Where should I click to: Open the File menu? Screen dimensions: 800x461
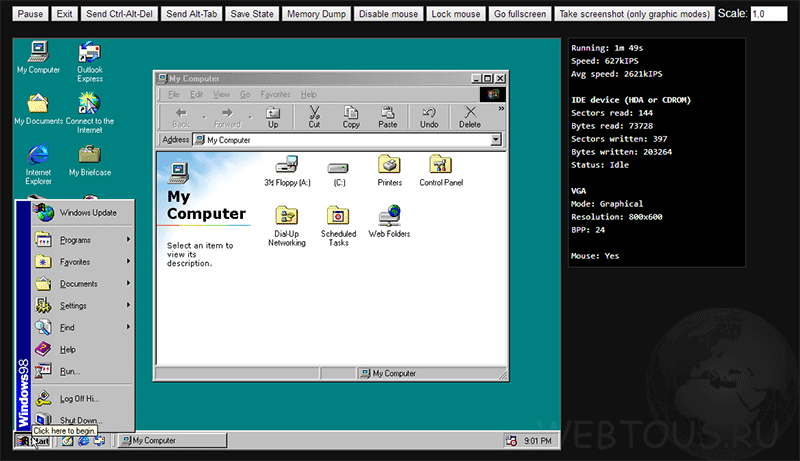click(x=173, y=94)
